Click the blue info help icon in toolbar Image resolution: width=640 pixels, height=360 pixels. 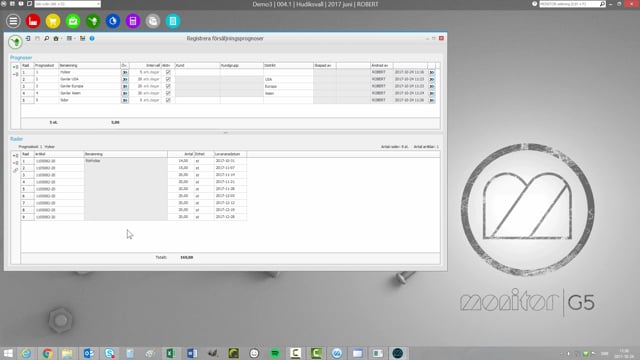(92, 38)
